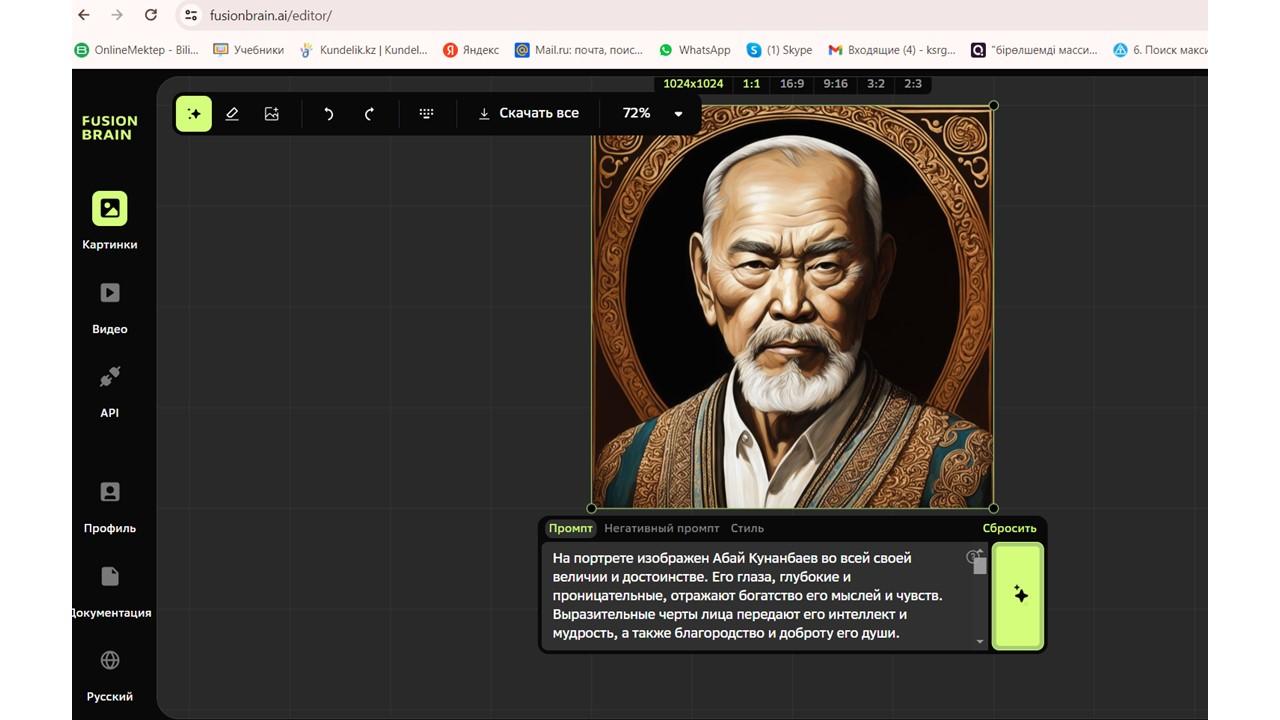The image size is (1280, 720).
Task: Select the magic generate tool in toolbar
Action: coord(194,114)
